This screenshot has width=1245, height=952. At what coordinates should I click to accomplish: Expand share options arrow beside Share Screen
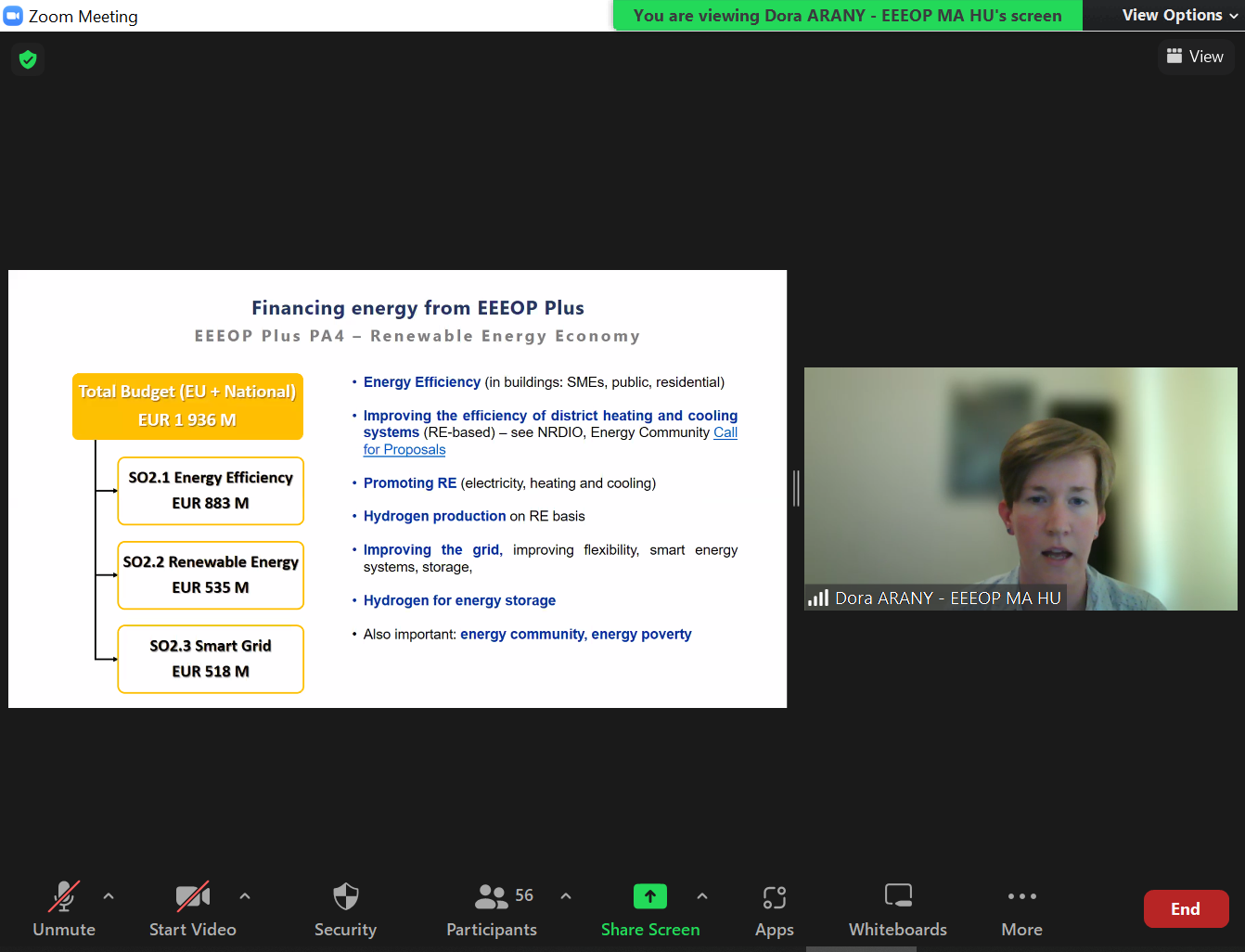point(702,896)
